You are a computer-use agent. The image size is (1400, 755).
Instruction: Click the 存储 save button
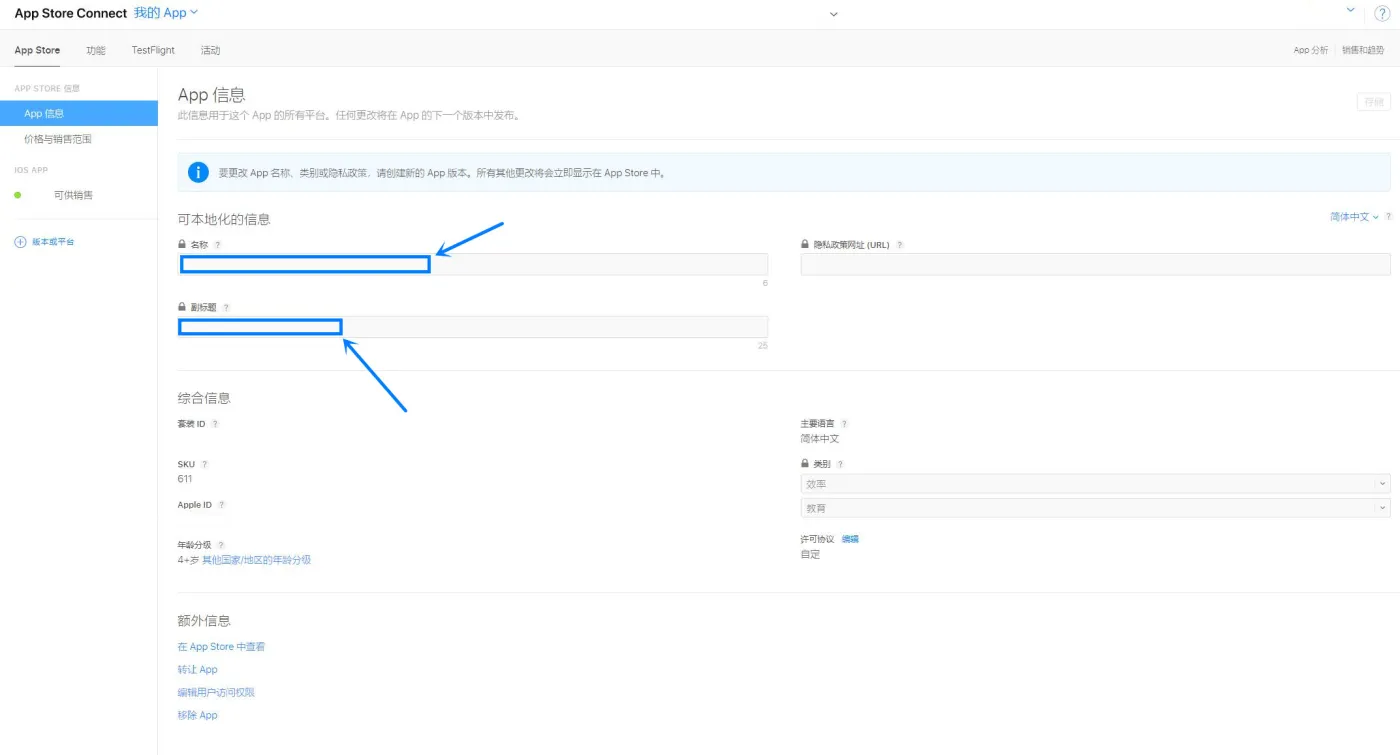[1374, 102]
